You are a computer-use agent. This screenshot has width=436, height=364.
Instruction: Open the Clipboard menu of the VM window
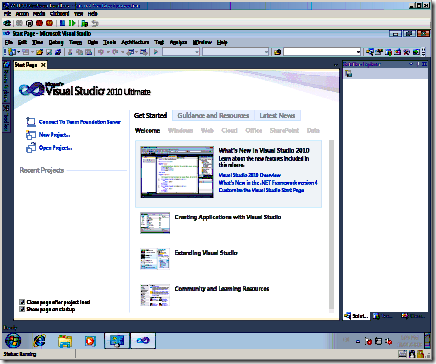(x=60, y=14)
